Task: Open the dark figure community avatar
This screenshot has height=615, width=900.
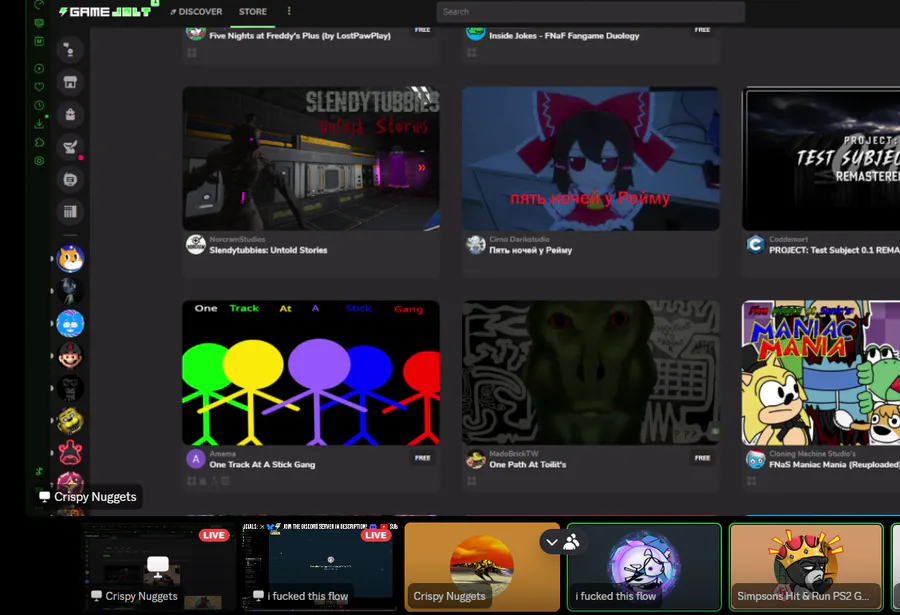Action: (x=70, y=291)
